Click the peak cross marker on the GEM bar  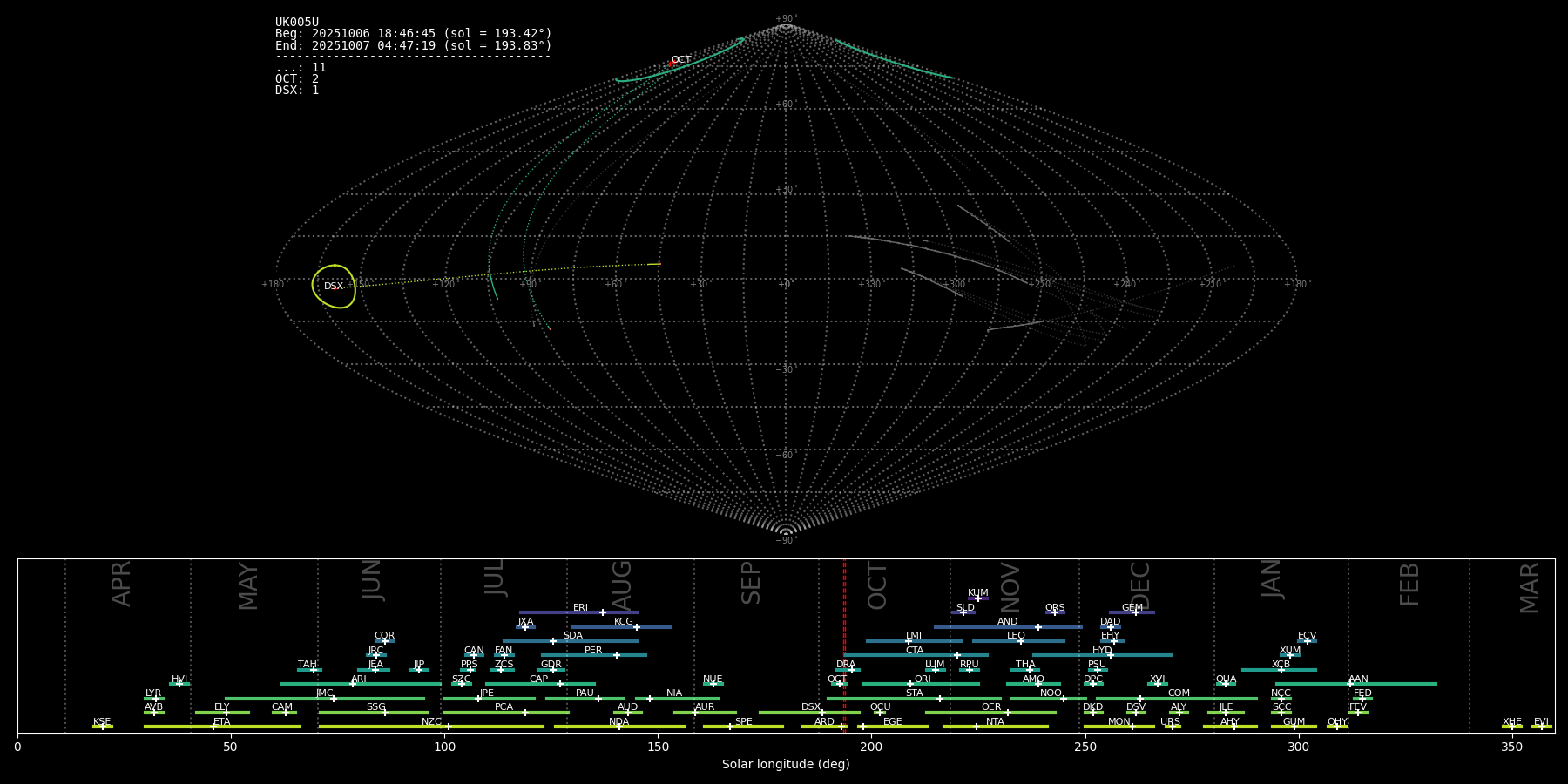click(1136, 612)
